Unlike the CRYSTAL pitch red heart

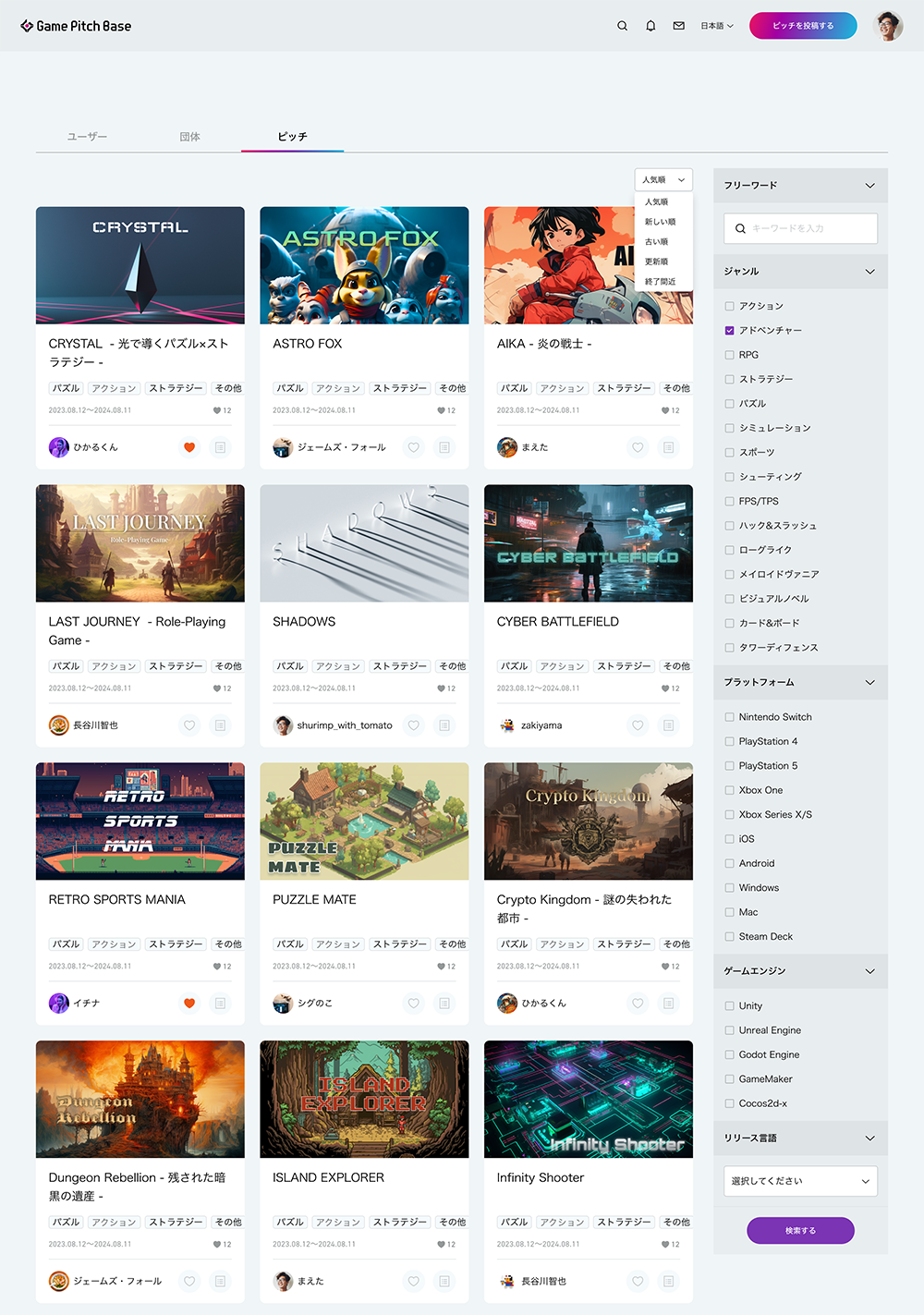(x=189, y=447)
